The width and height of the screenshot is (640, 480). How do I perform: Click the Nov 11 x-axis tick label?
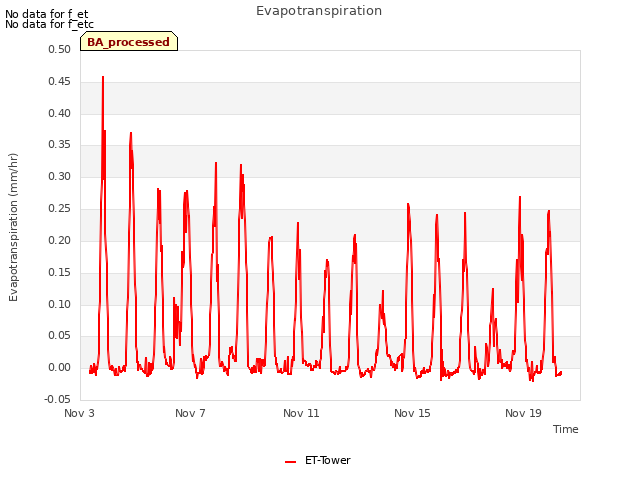(x=301, y=413)
